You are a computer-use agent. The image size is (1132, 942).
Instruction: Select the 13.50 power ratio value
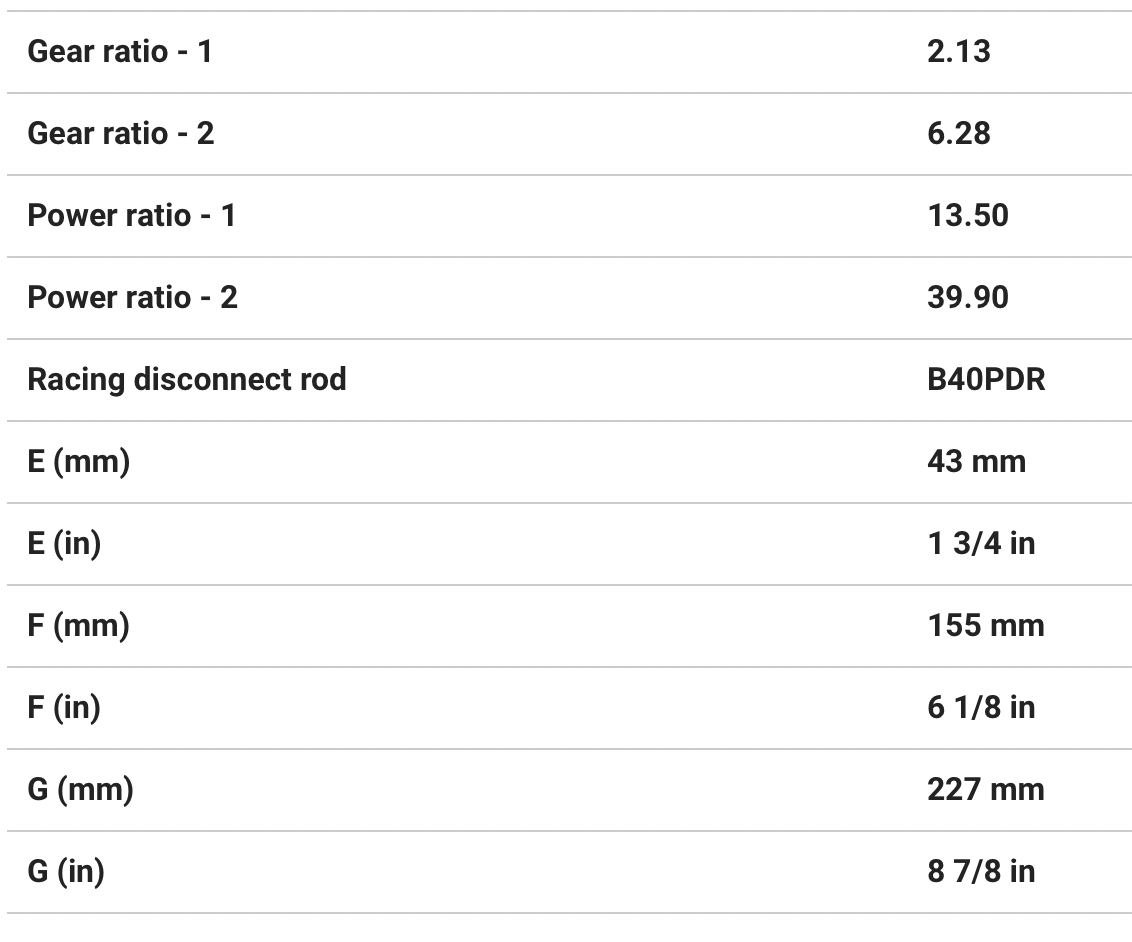967,216
